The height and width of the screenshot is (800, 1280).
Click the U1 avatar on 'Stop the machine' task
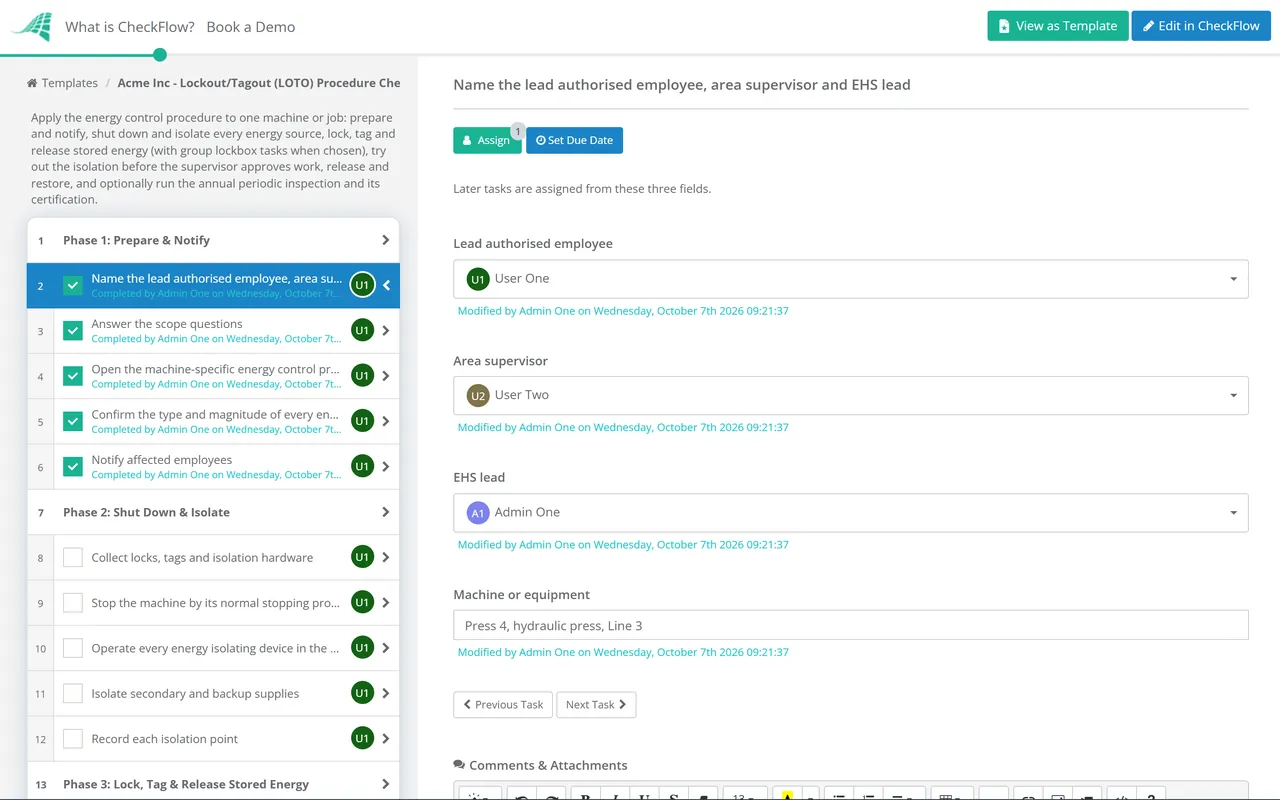pyautogui.click(x=362, y=602)
